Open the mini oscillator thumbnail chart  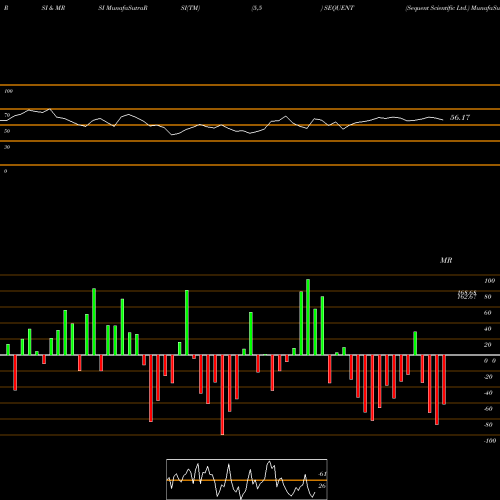click(247, 479)
